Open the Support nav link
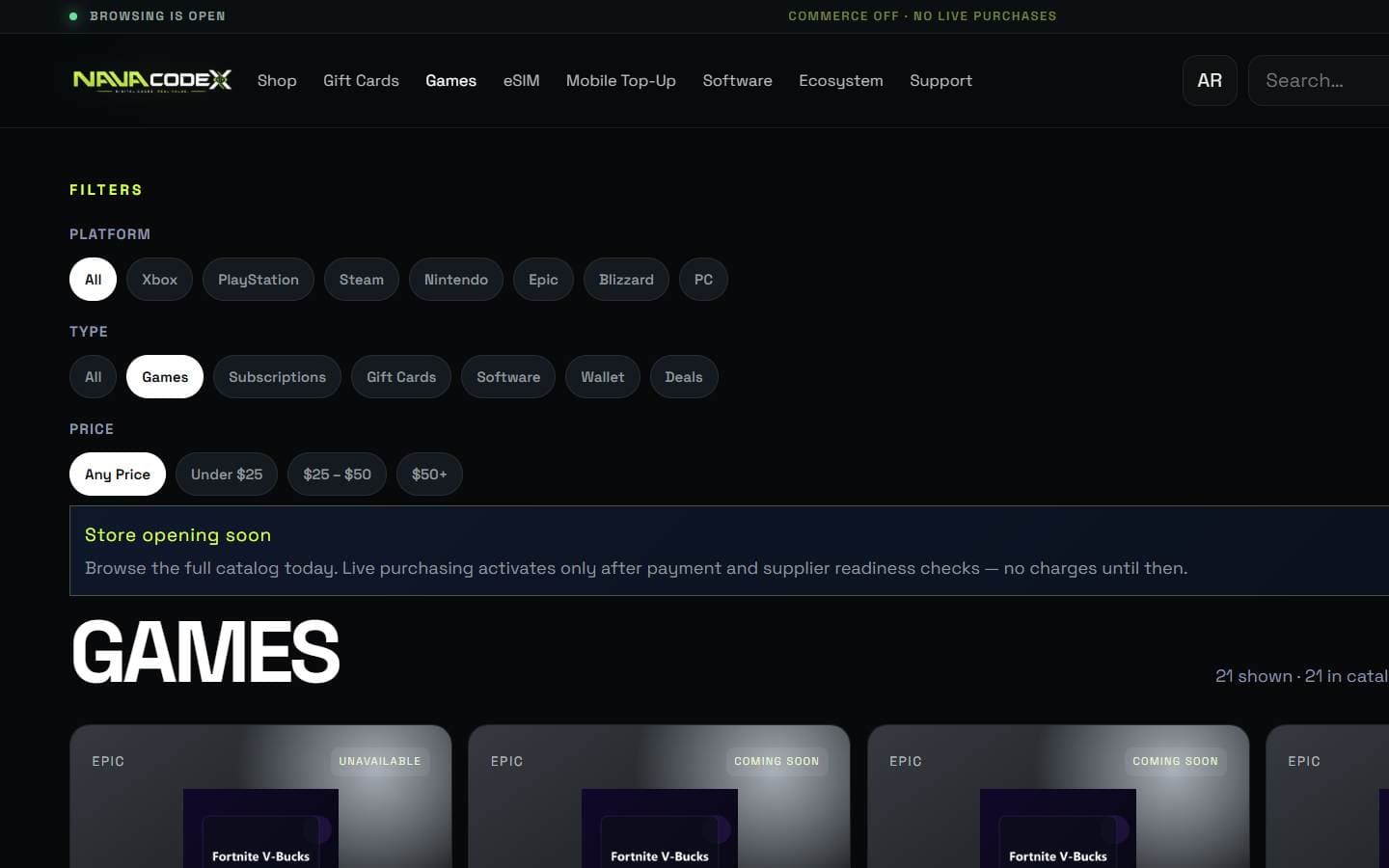The image size is (1389, 868). (940, 81)
